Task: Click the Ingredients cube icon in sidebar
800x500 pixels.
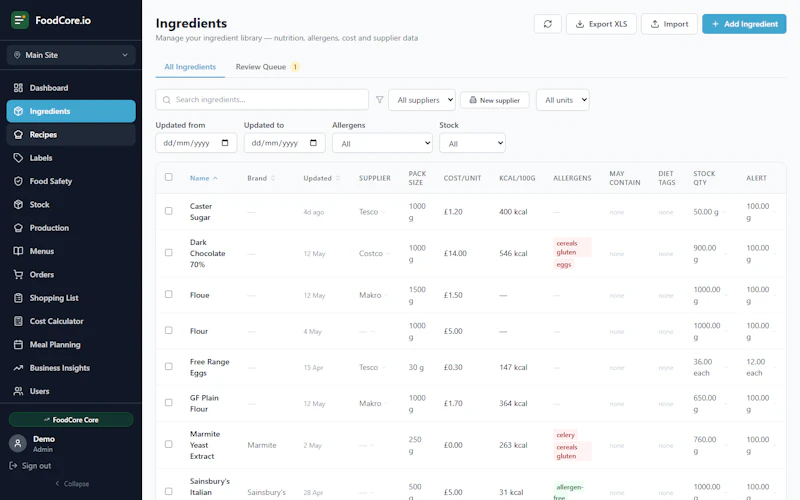Action: point(18,111)
